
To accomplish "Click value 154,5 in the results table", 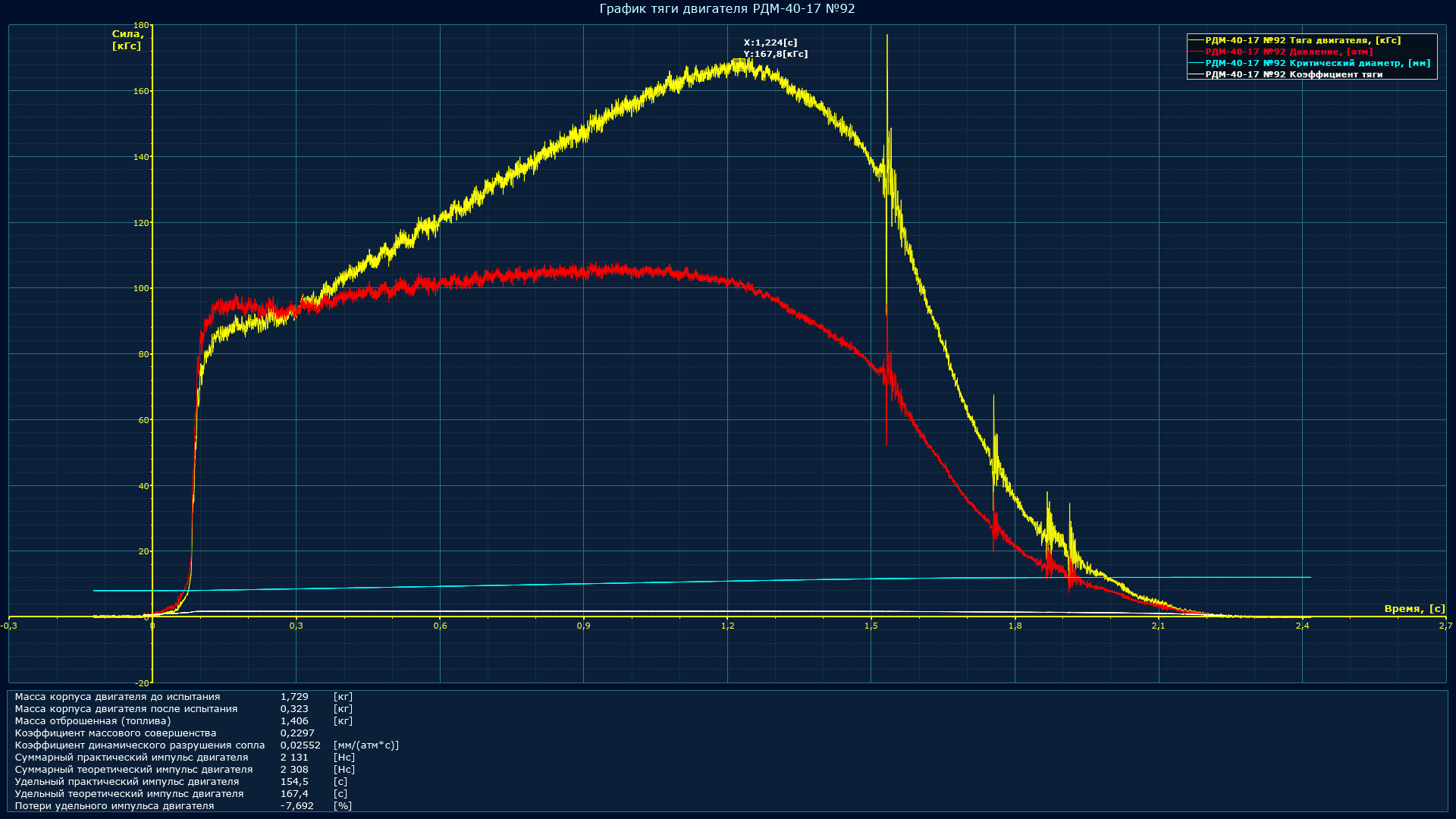I will point(294,782).
